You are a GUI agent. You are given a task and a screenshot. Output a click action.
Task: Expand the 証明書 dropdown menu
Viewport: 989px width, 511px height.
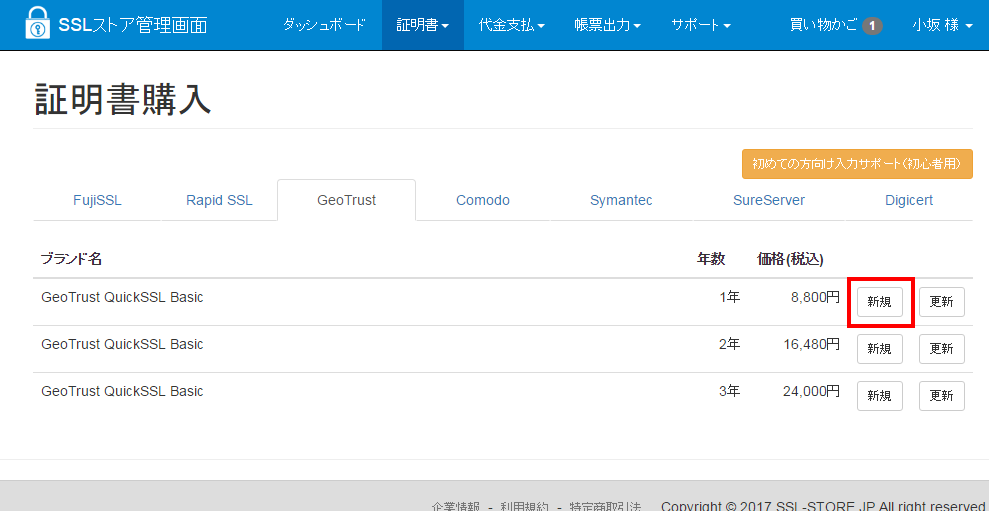tap(423, 25)
